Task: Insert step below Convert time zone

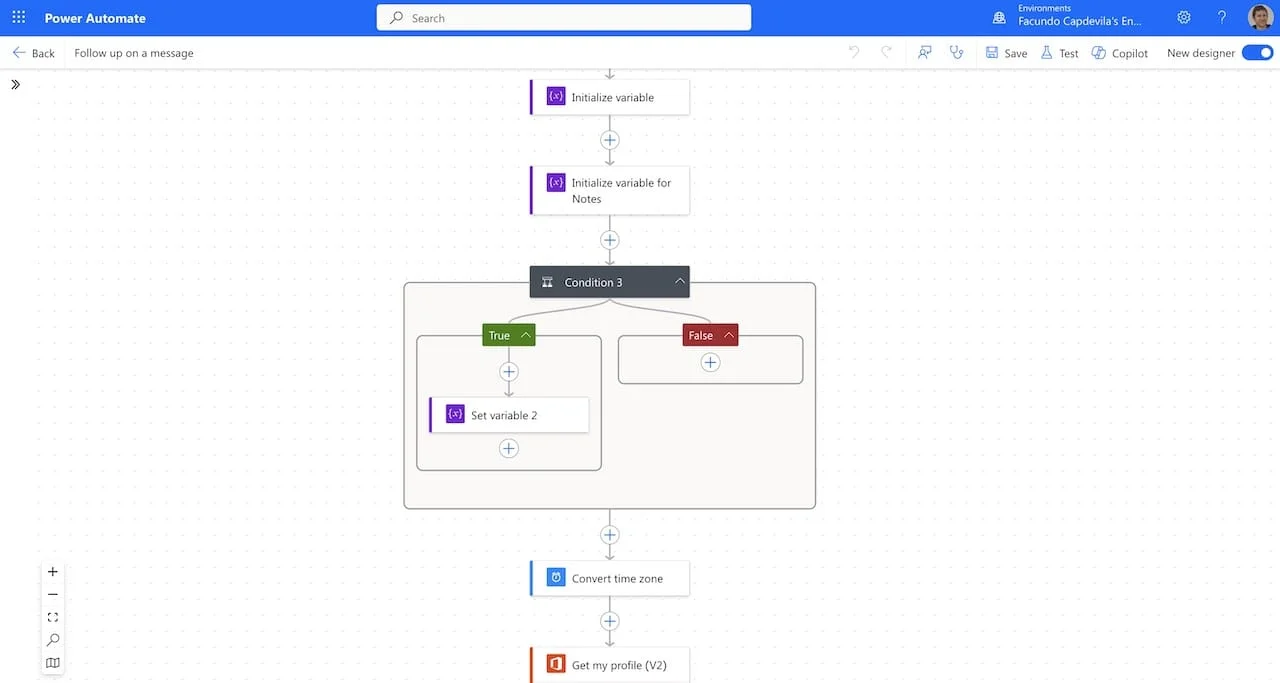Action: click(609, 621)
